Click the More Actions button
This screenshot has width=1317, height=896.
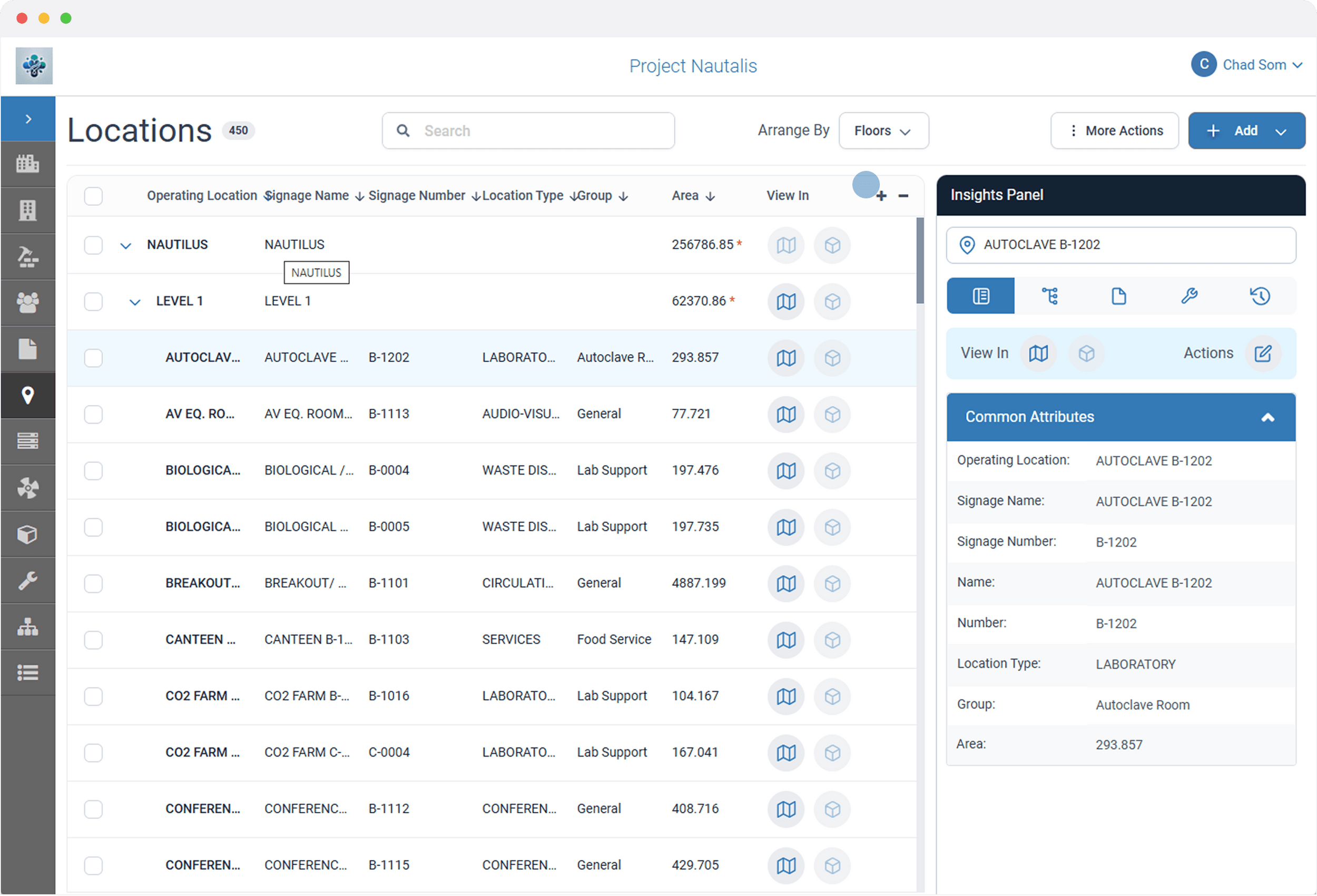[1114, 130]
